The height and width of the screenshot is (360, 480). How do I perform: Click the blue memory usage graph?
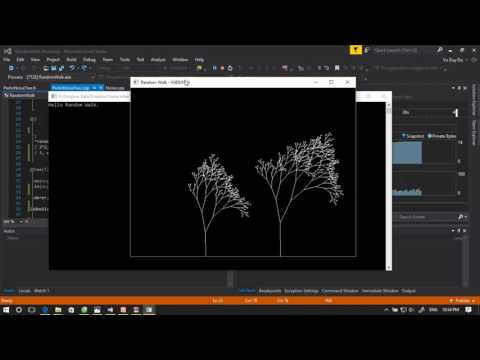click(x=407, y=153)
